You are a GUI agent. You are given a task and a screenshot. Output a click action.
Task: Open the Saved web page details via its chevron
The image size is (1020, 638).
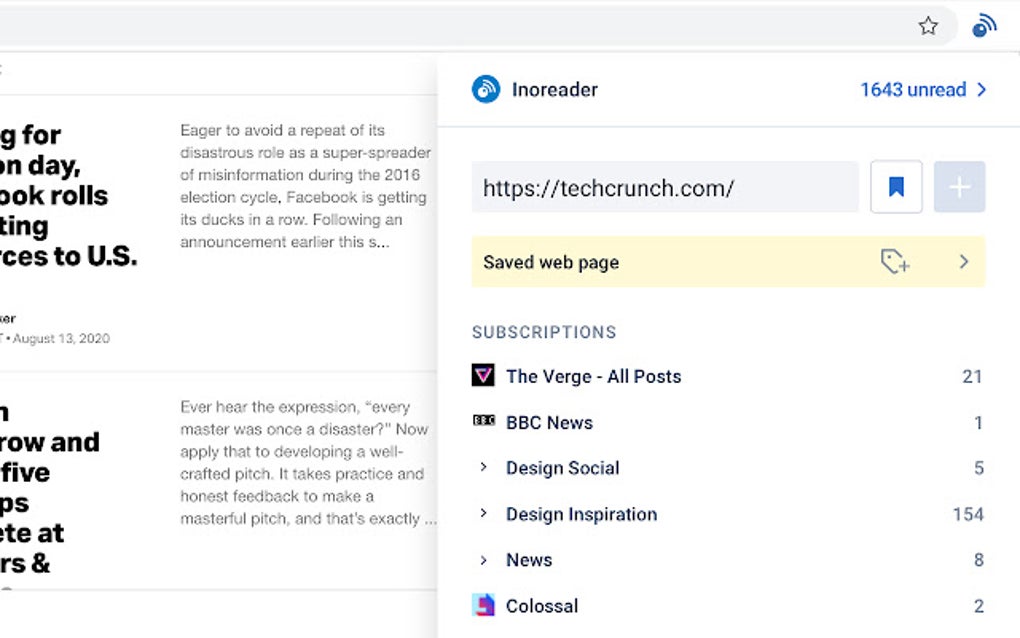[963, 262]
